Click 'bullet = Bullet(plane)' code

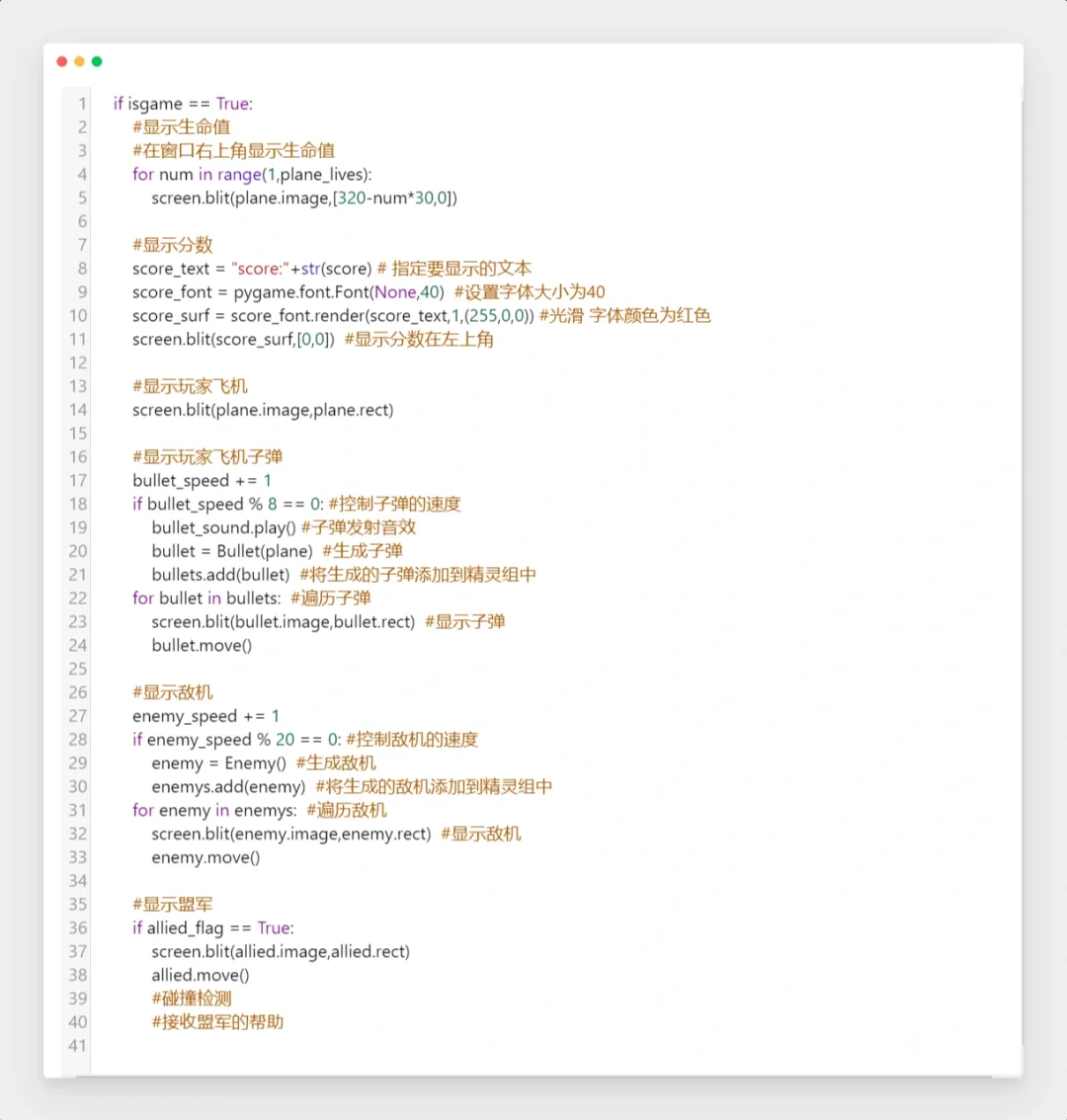click(x=232, y=551)
